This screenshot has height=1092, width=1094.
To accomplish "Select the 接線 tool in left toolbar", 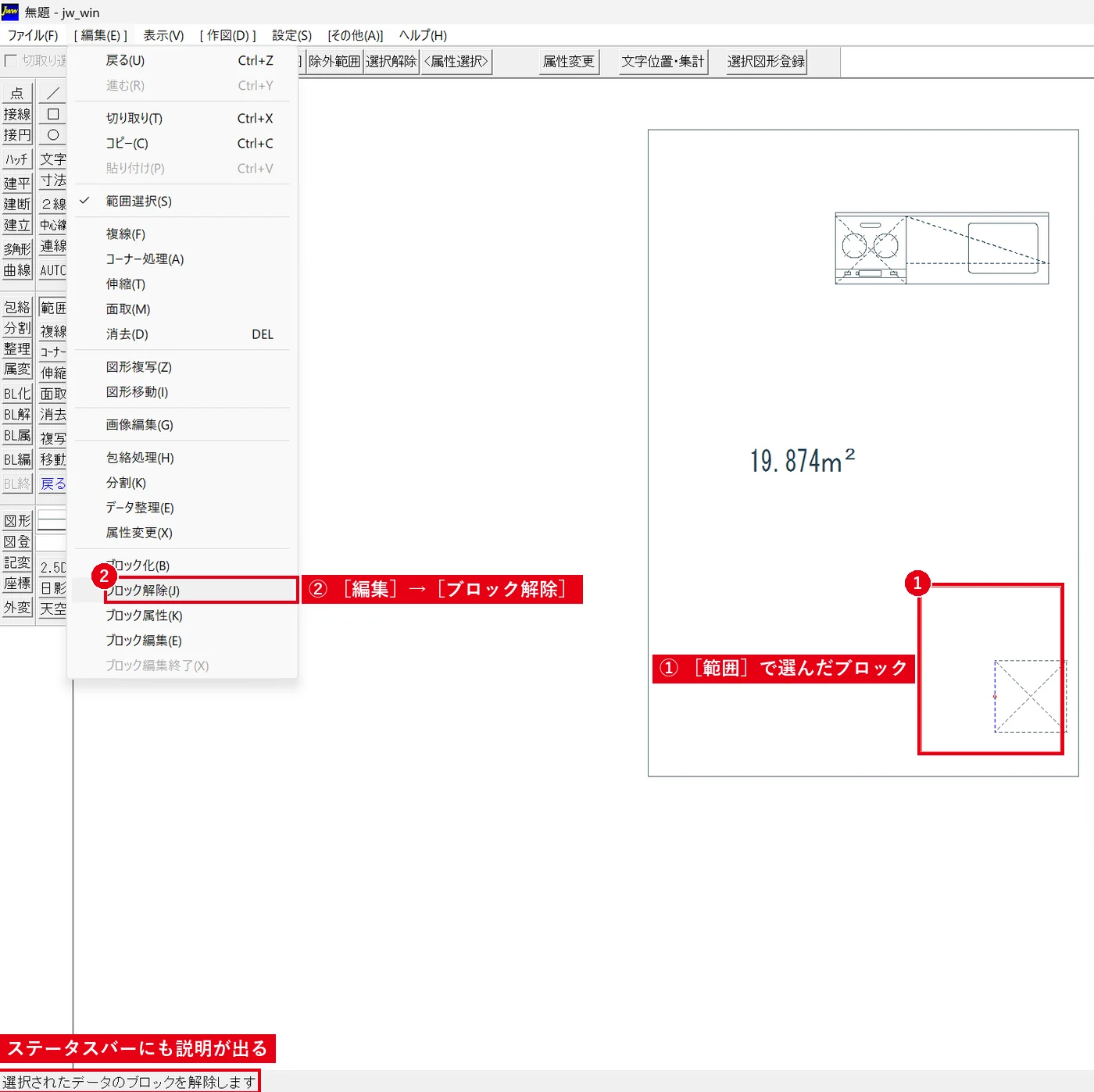I will pos(17,114).
